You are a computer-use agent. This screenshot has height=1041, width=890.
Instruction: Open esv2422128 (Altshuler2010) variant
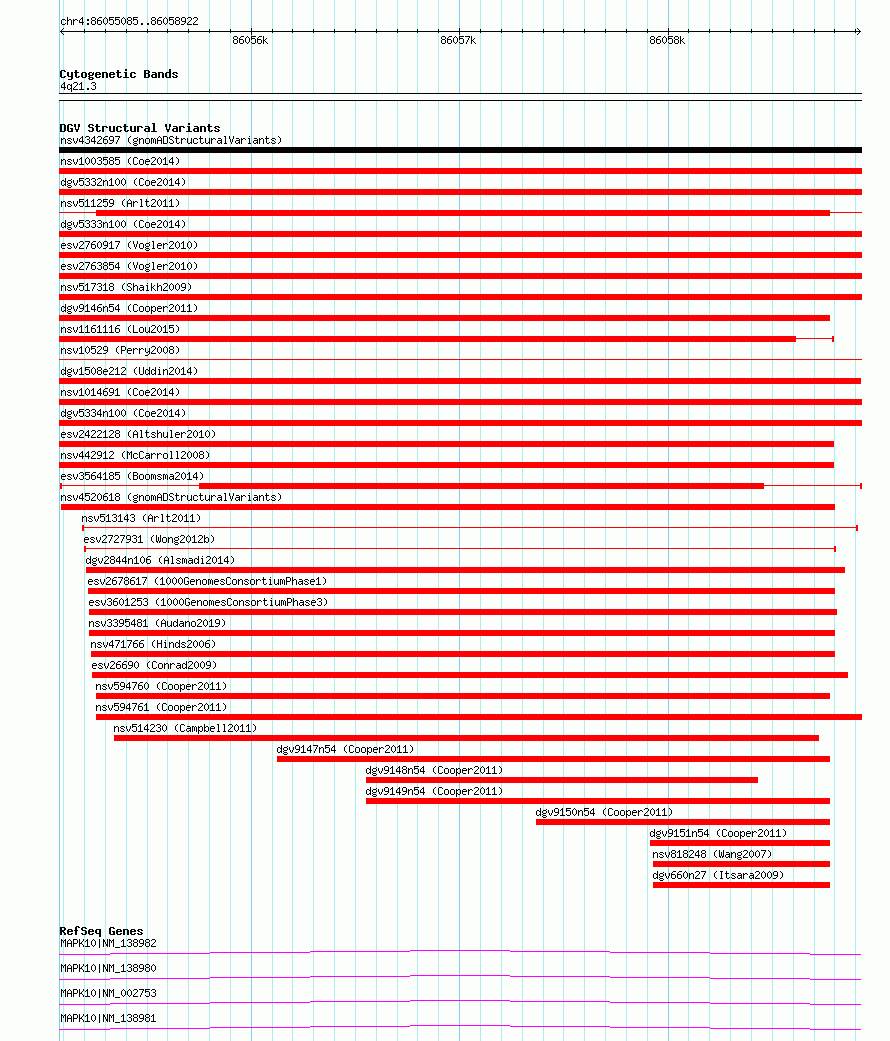pyautogui.click(x=138, y=434)
